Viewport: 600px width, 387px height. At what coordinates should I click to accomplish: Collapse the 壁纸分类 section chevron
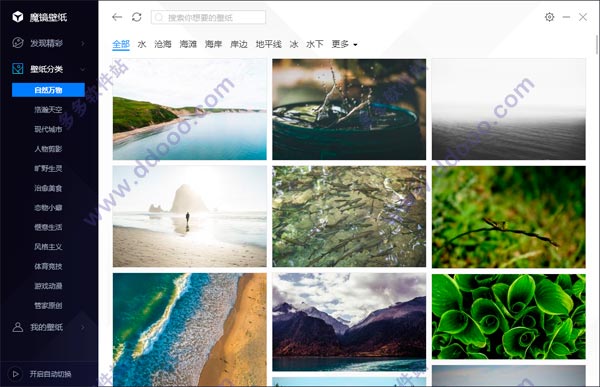pyautogui.click(x=83, y=69)
